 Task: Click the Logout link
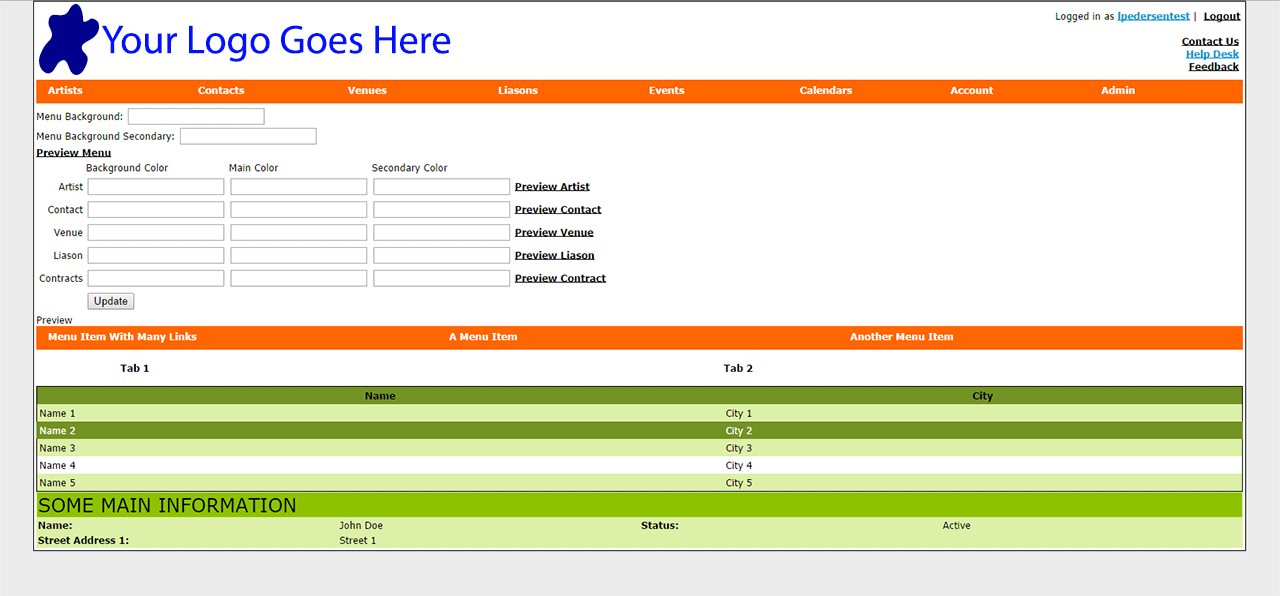click(x=1221, y=16)
